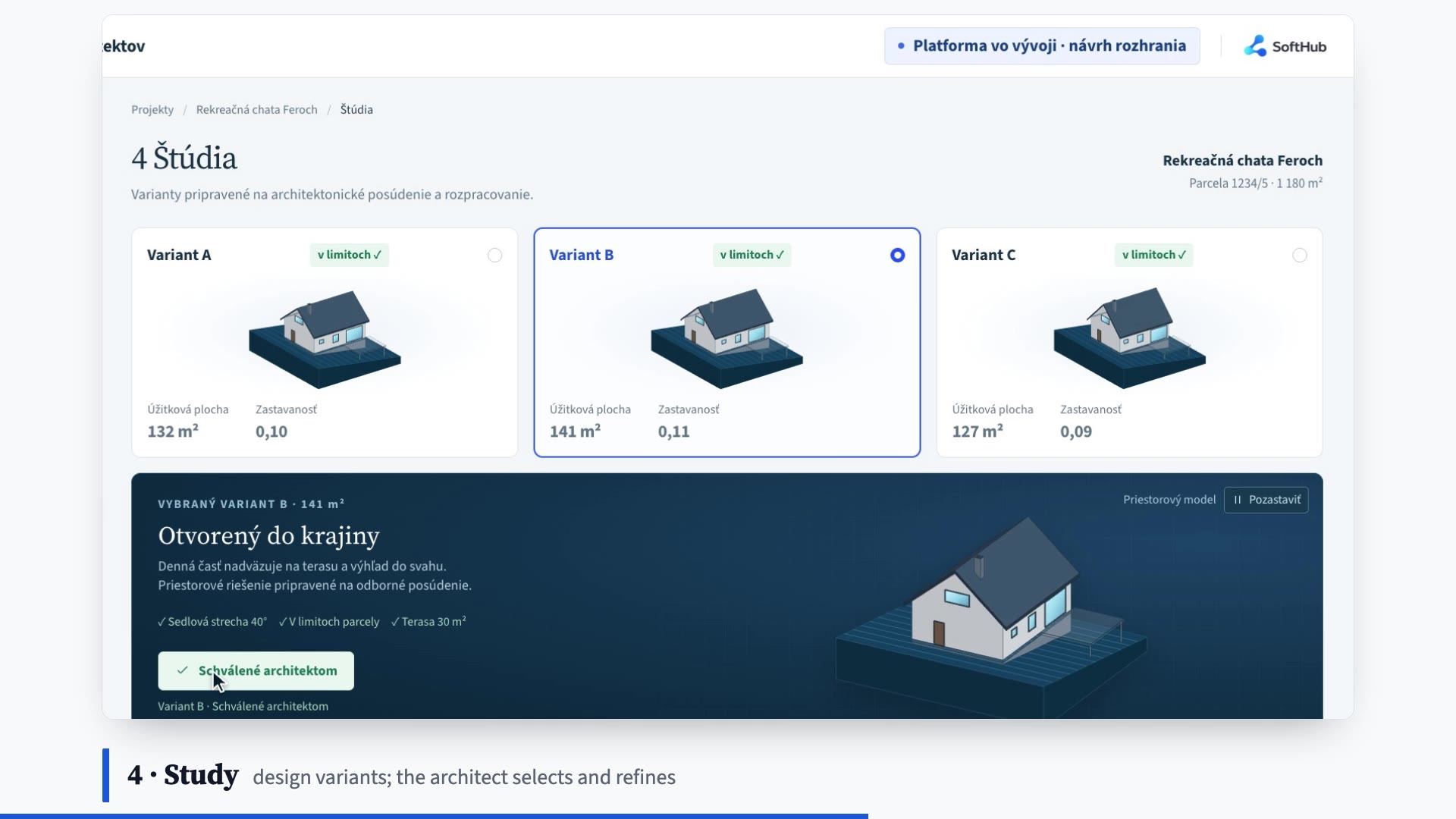Click the 'Variant C' title
The image size is (1456, 819).
(x=984, y=255)
